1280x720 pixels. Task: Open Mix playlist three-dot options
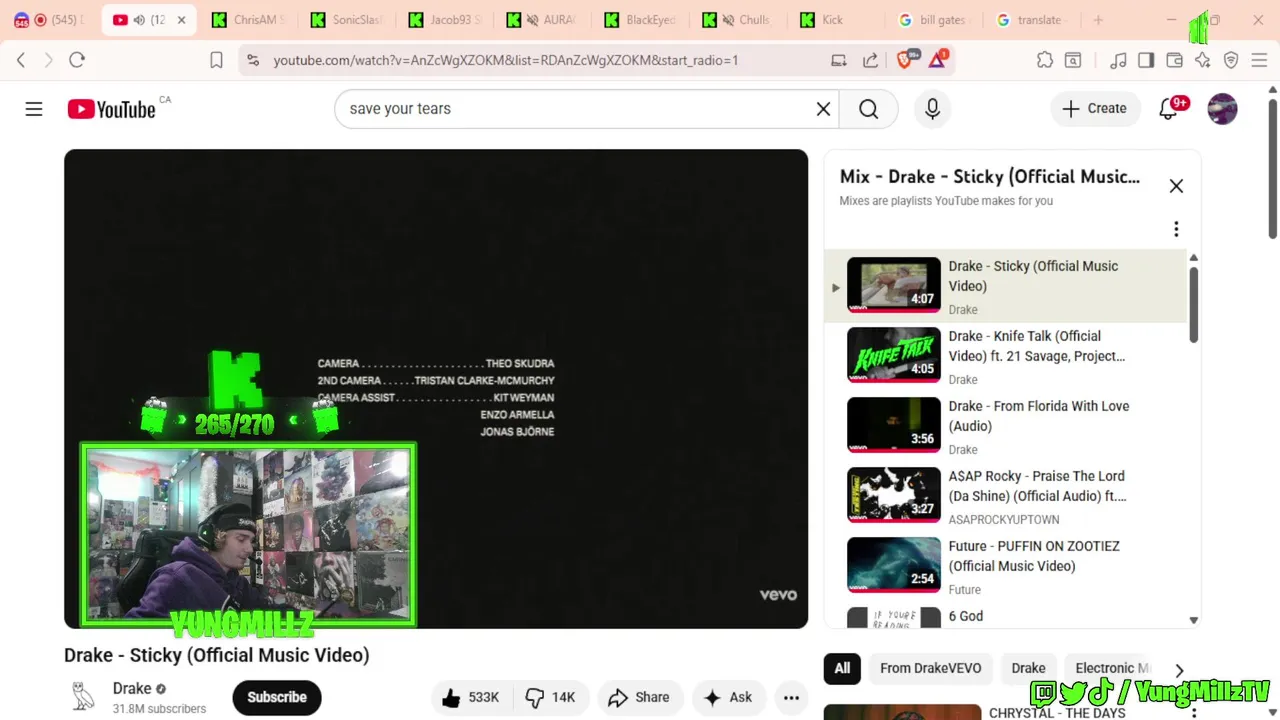pos(1176,229)
